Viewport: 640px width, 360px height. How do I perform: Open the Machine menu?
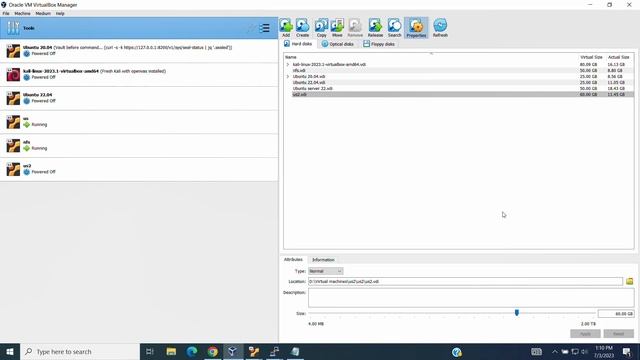[x=22, y=13]
